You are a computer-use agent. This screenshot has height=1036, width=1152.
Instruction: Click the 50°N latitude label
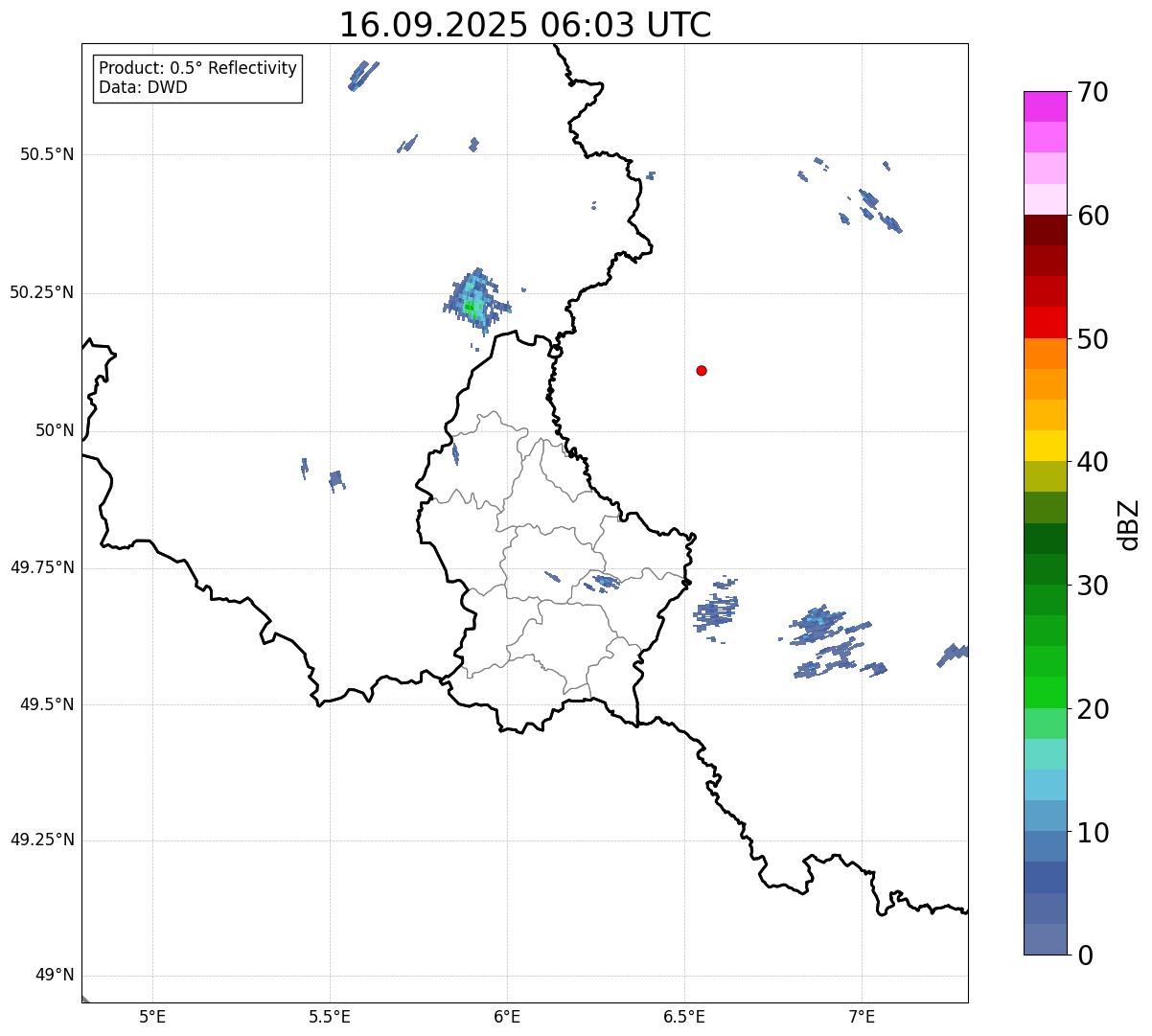coord(55,430)
